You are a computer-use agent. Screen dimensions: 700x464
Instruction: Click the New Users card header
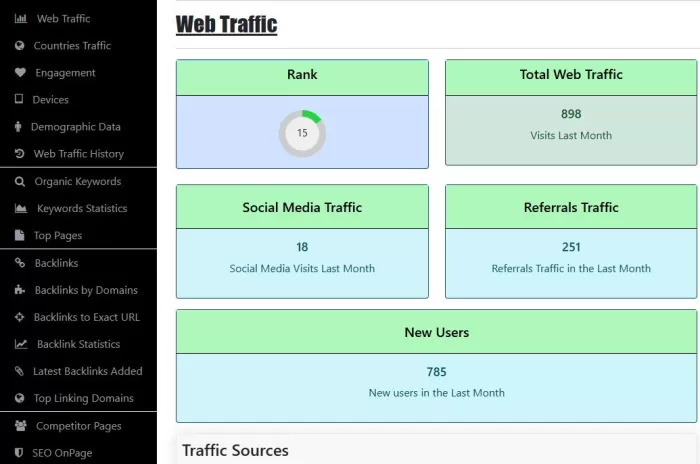pos(436,332)
